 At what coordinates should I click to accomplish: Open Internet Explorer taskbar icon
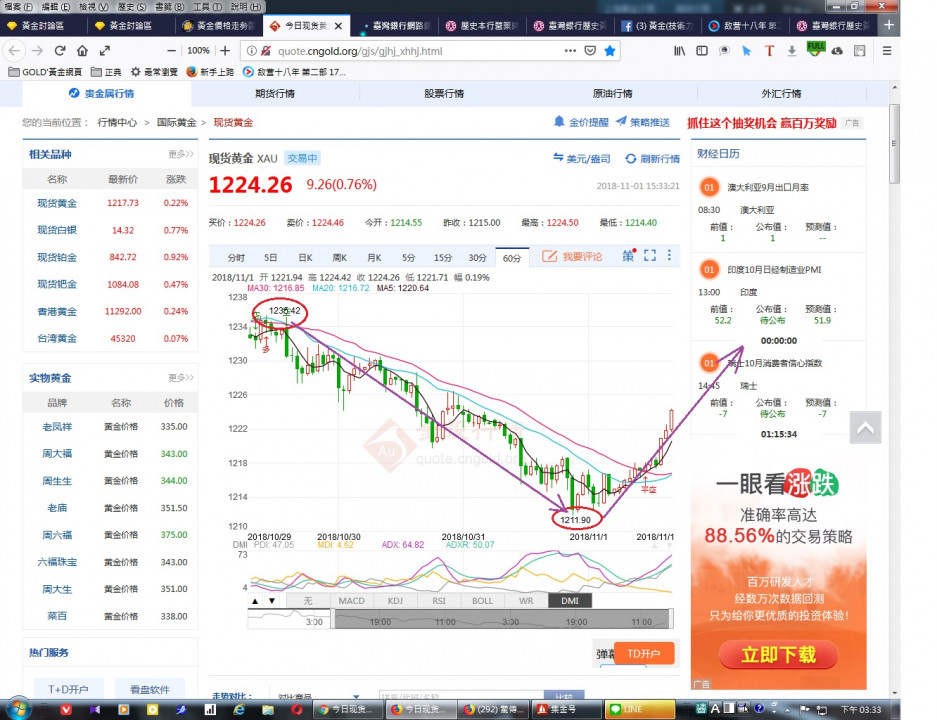[239, 709]
